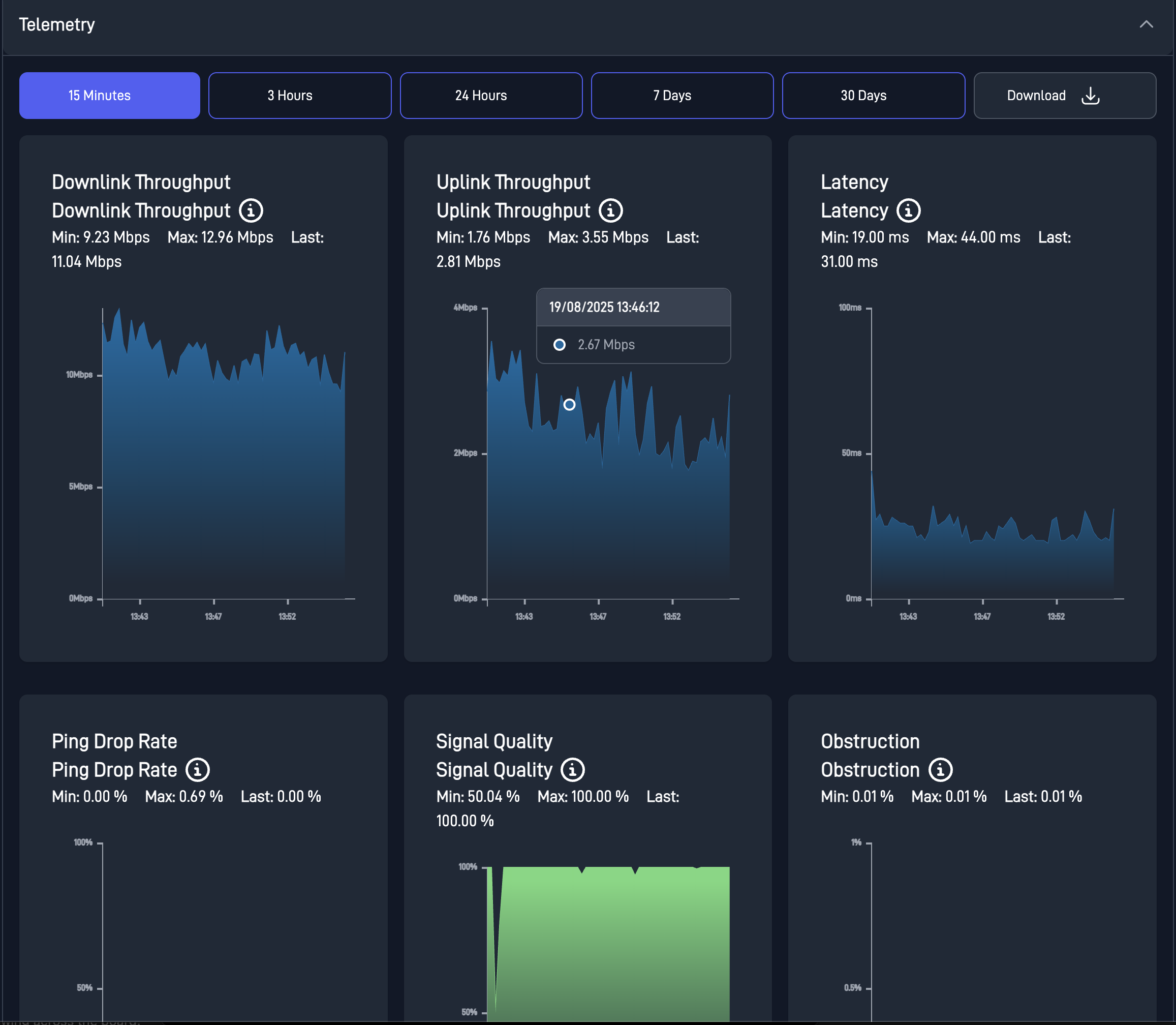Viewport: 1176px width, 1025px height.
Task: Enable the 24 Hours time range
Action: coord(490,96)
